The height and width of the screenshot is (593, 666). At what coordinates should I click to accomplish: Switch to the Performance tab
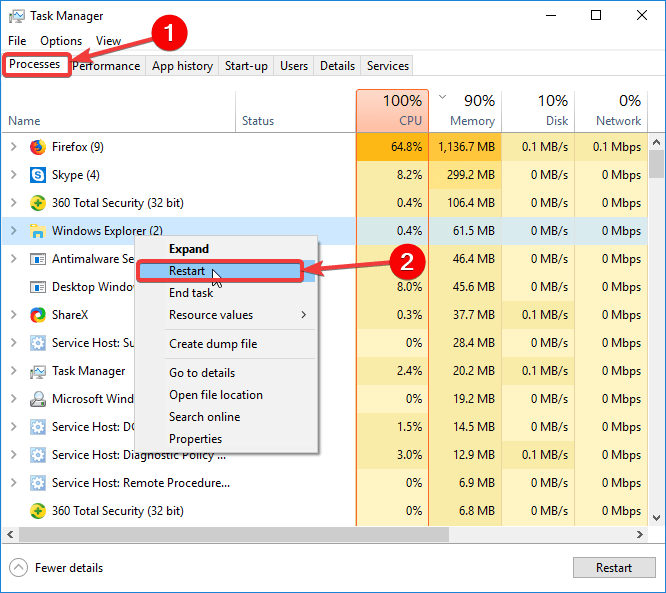coord(106,66)
